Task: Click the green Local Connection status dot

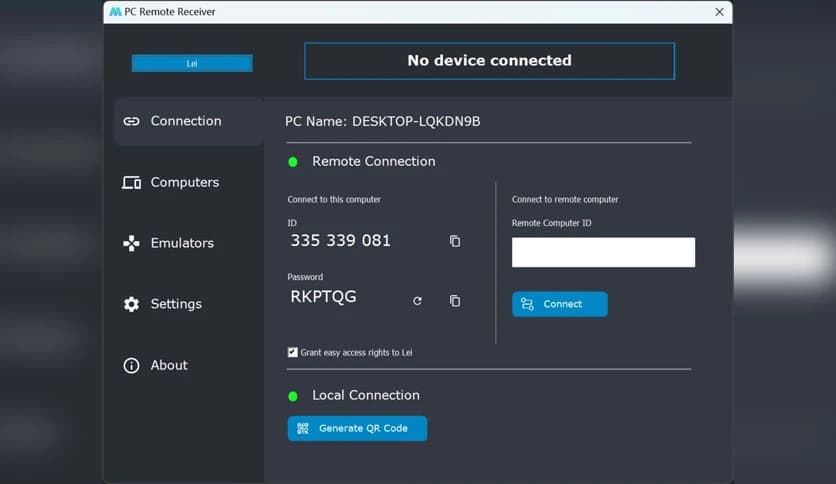Action: pyautogui.click(x=293, y=396)
